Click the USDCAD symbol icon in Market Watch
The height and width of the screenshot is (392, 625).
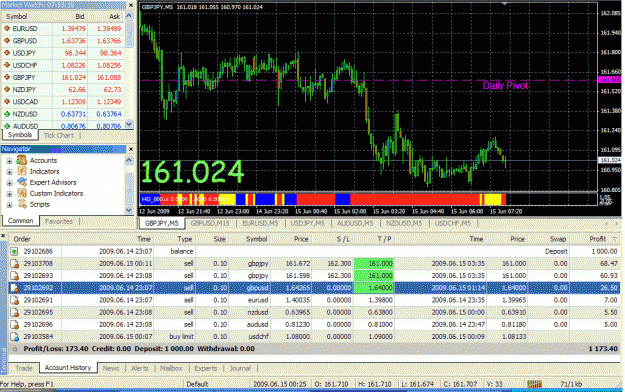click(7, 102)
